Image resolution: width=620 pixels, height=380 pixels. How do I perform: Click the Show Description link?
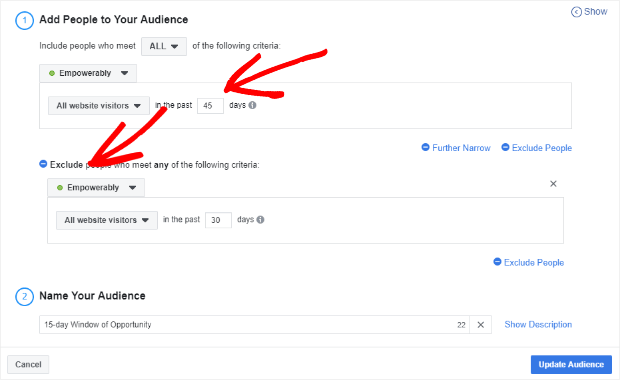pos(538,325)
